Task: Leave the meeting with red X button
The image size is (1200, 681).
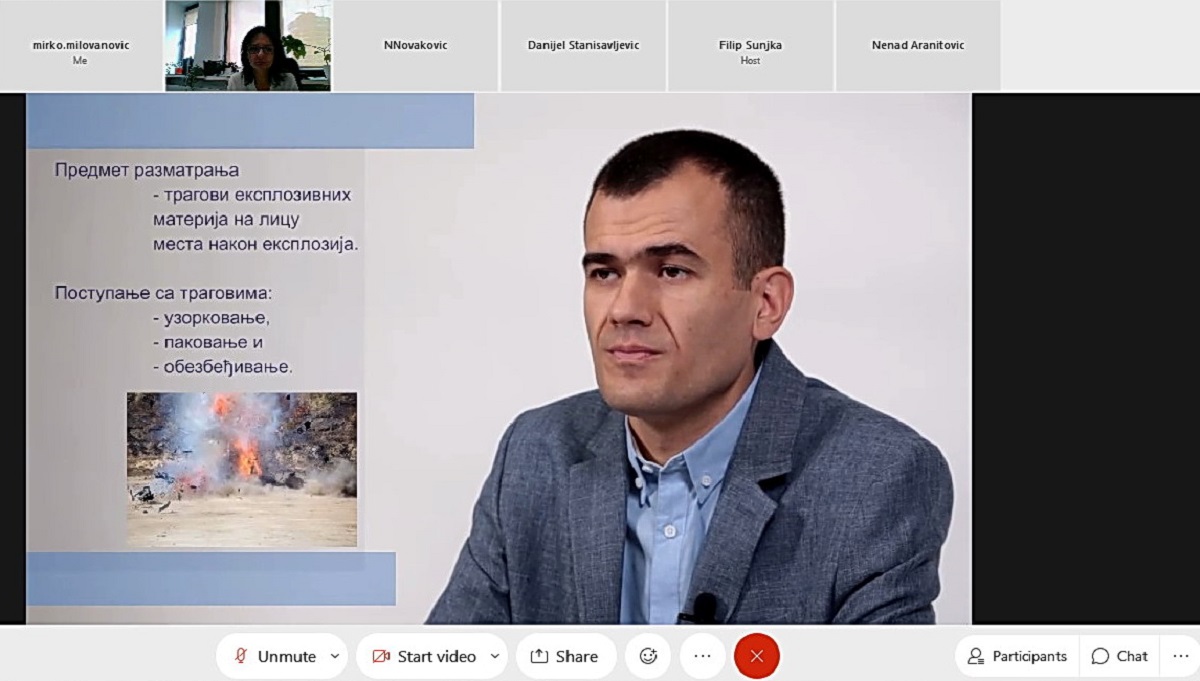Action: (757, 656)
